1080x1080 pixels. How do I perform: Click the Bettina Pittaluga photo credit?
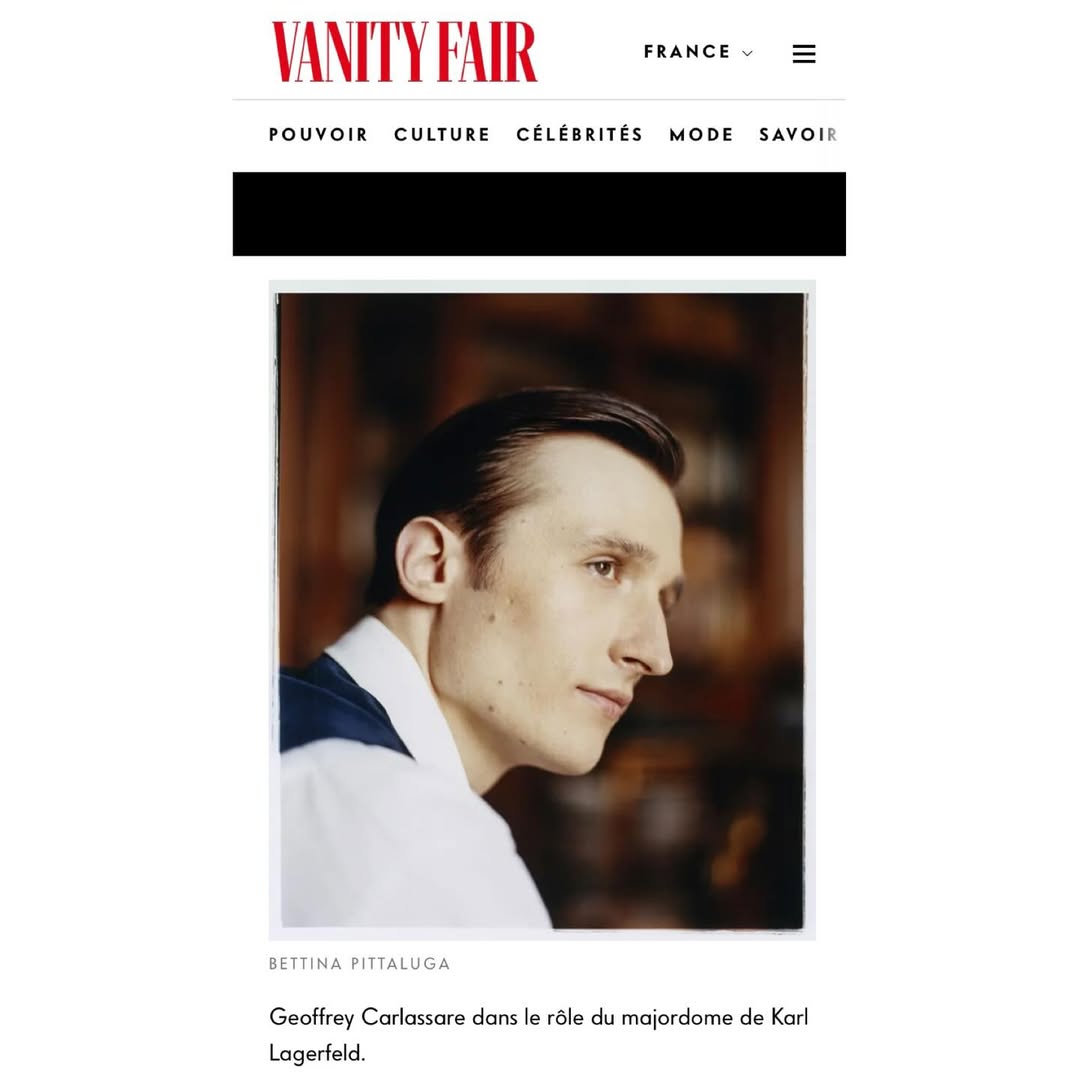pos(360,964)
